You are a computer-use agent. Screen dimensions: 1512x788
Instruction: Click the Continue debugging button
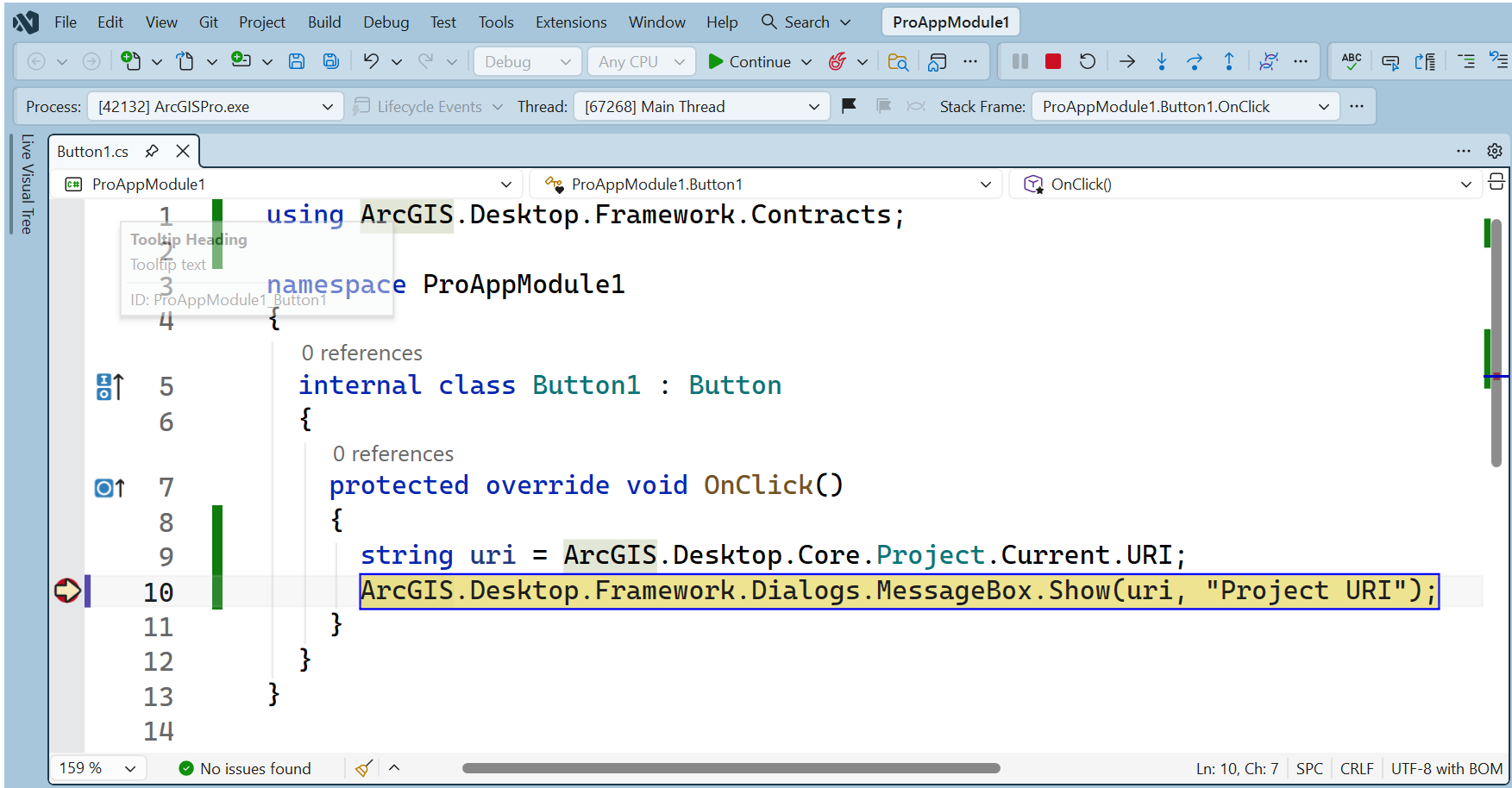point(750,61)
